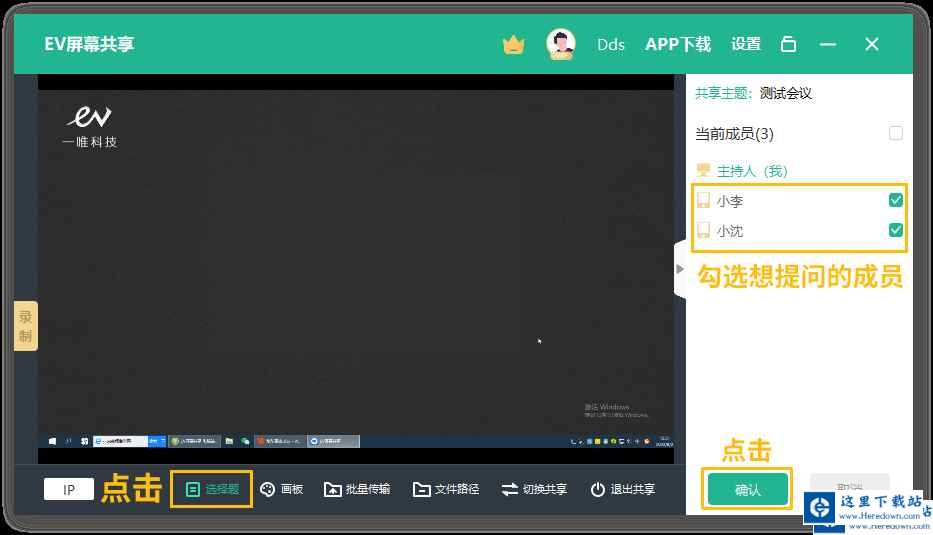Click 切换共享 to switch sharing
The image size is (933, 535).
pos(534,489)
